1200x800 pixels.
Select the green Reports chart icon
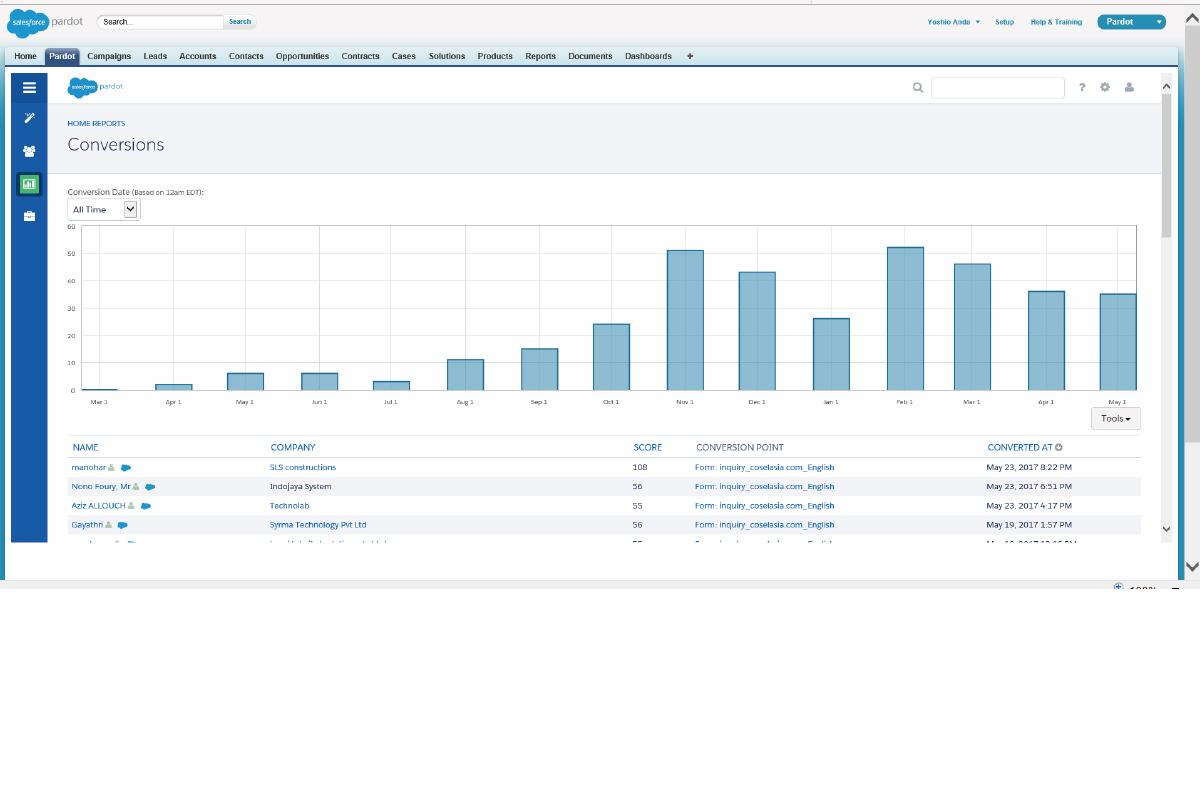29,184
